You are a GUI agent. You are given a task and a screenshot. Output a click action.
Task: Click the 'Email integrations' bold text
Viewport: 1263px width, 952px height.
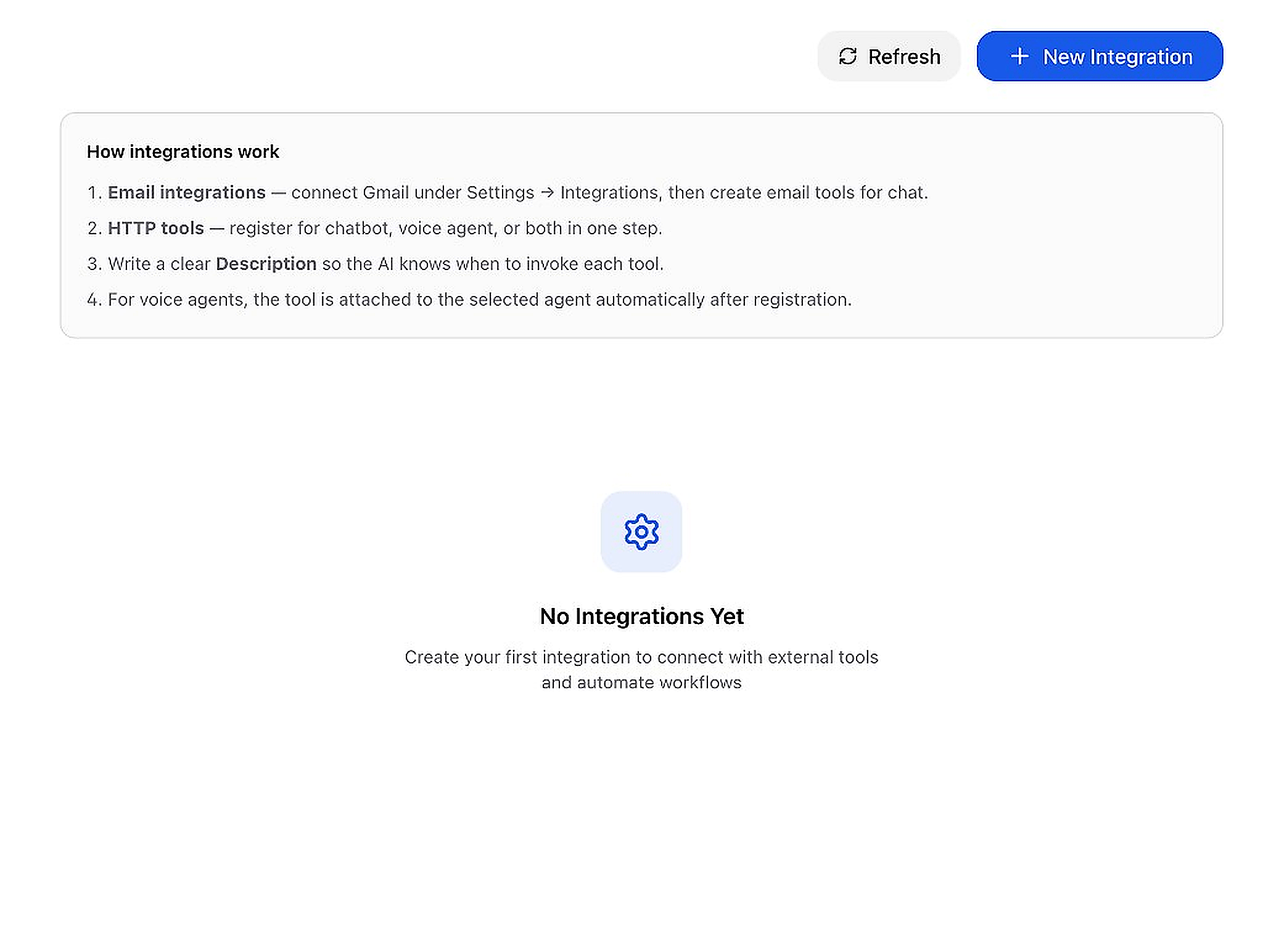pos(187,192)
